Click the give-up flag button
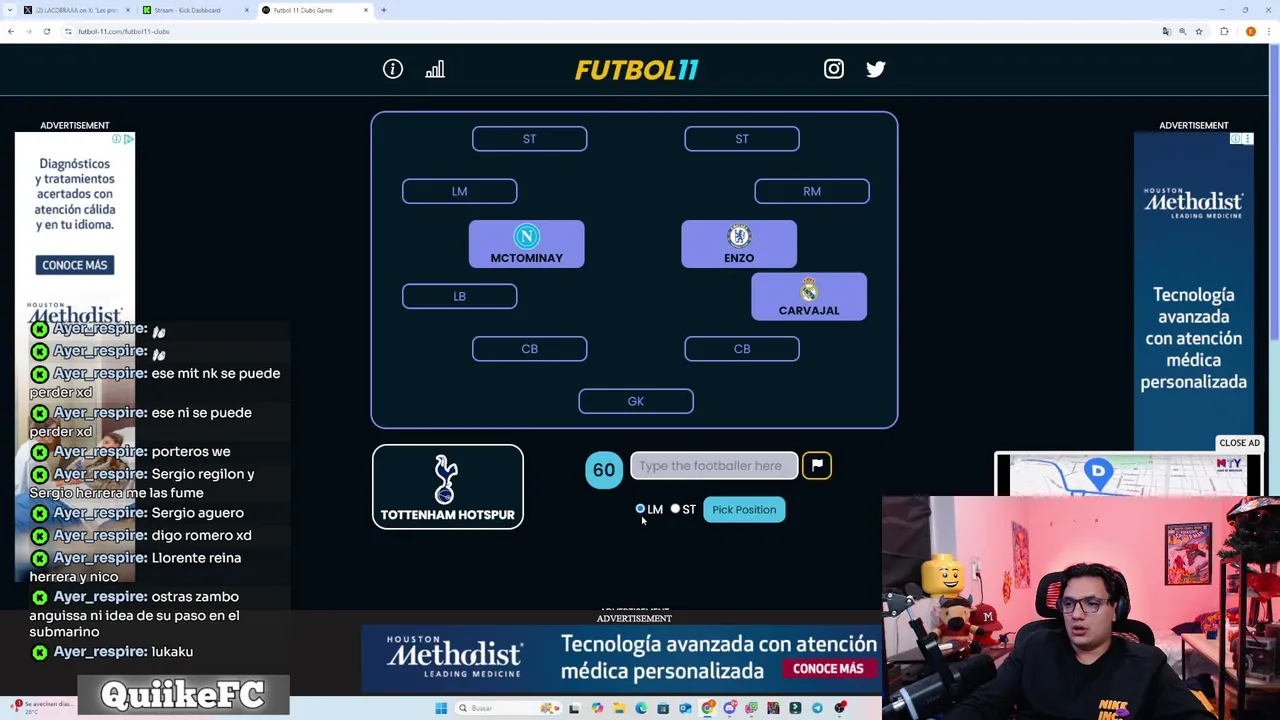The image size is (1280, 720). pos(817,465)
